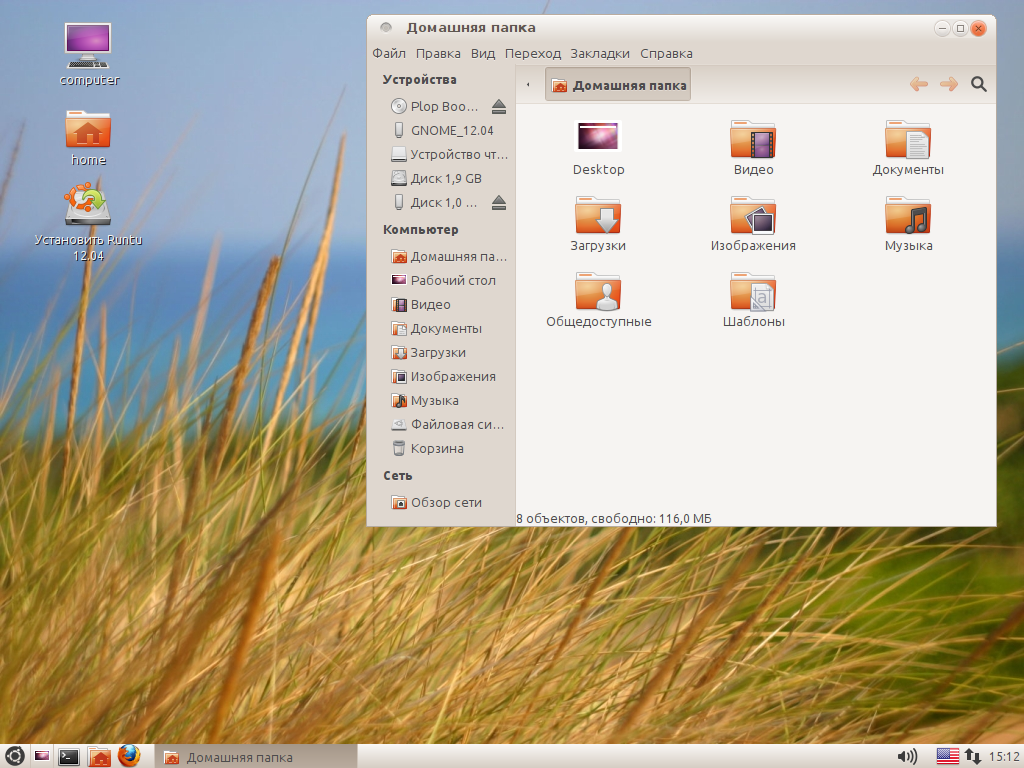
Task: Eject the Диск 1,0 device
Action: click(x=499, y=202)
